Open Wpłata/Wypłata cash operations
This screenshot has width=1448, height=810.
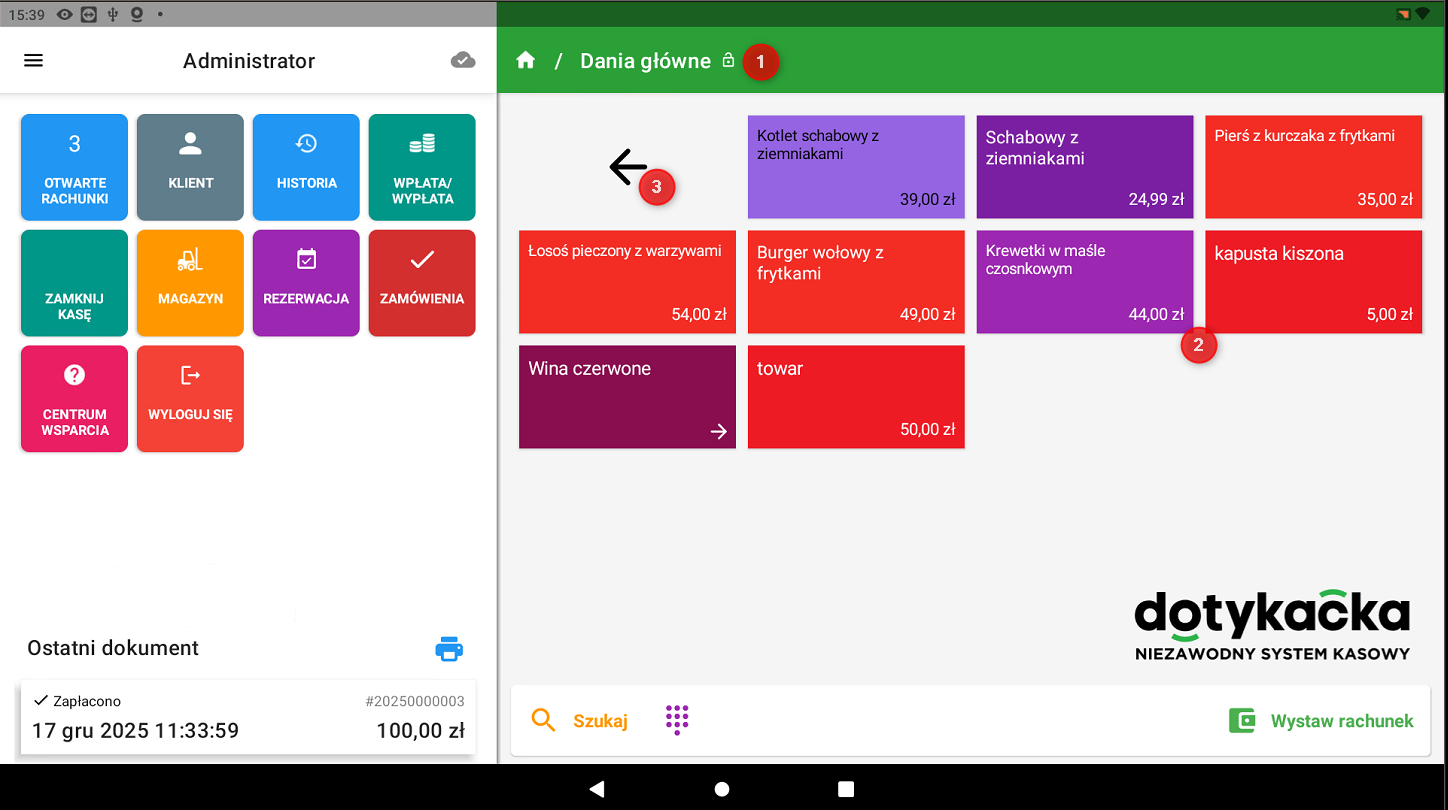422,167
